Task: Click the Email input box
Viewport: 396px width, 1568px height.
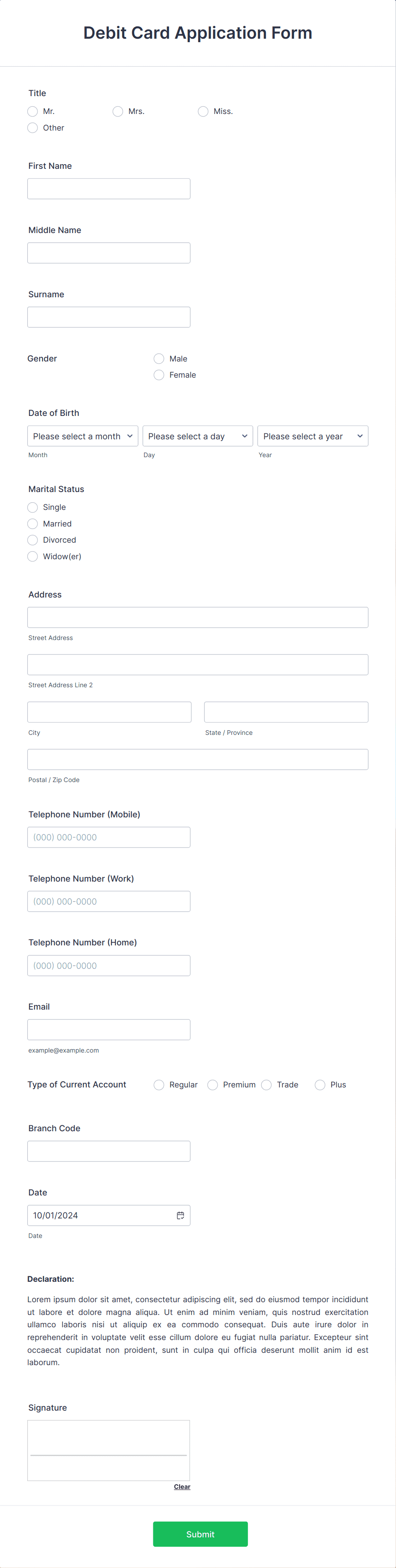Action: coord(109,1029)
